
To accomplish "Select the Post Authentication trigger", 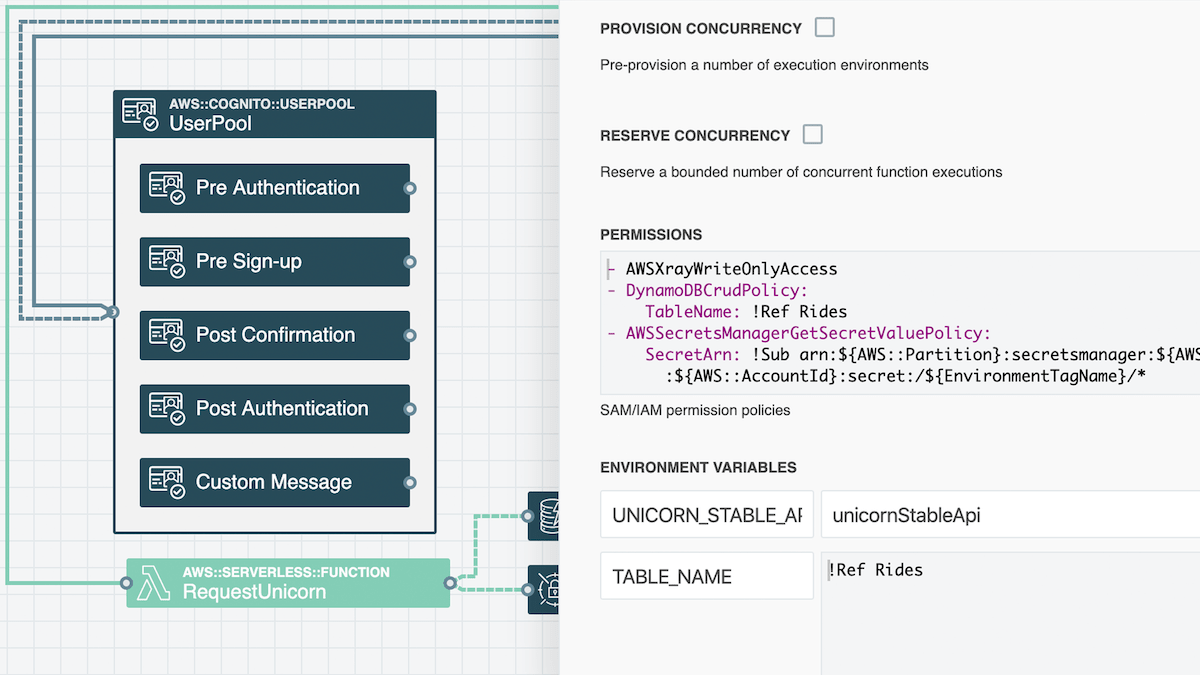I will (275, 409).
